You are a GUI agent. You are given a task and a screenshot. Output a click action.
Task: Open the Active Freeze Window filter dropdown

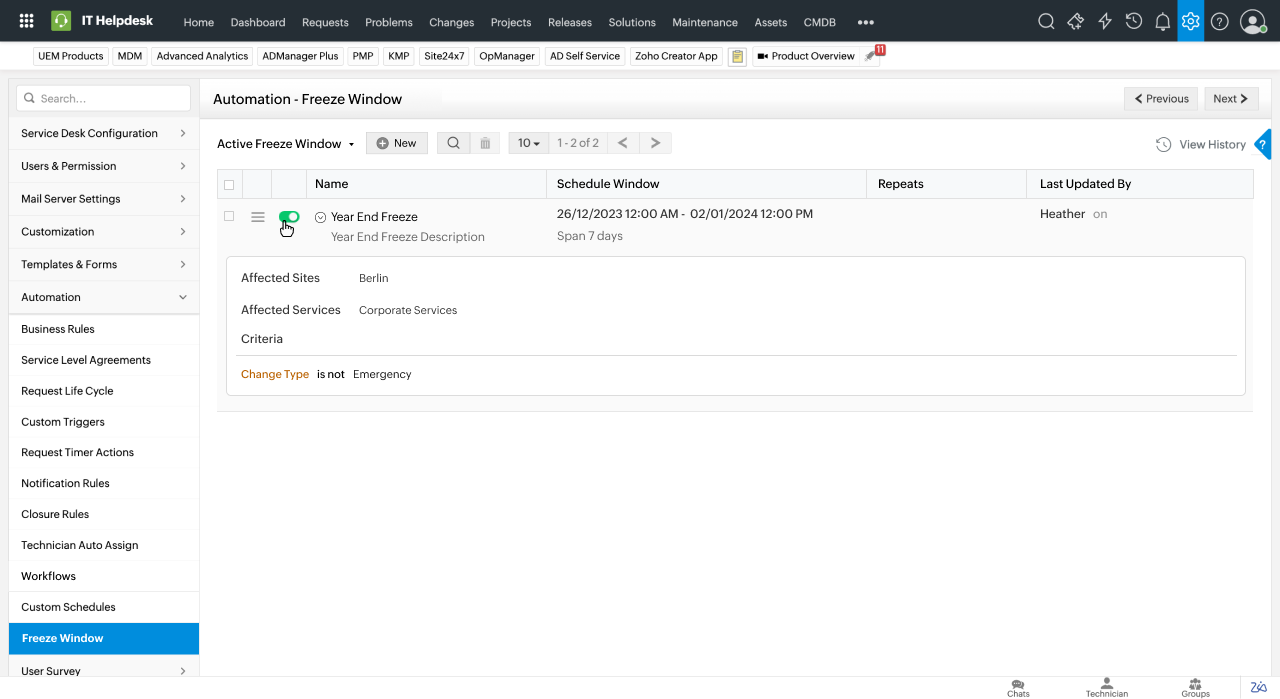[286, 144]
